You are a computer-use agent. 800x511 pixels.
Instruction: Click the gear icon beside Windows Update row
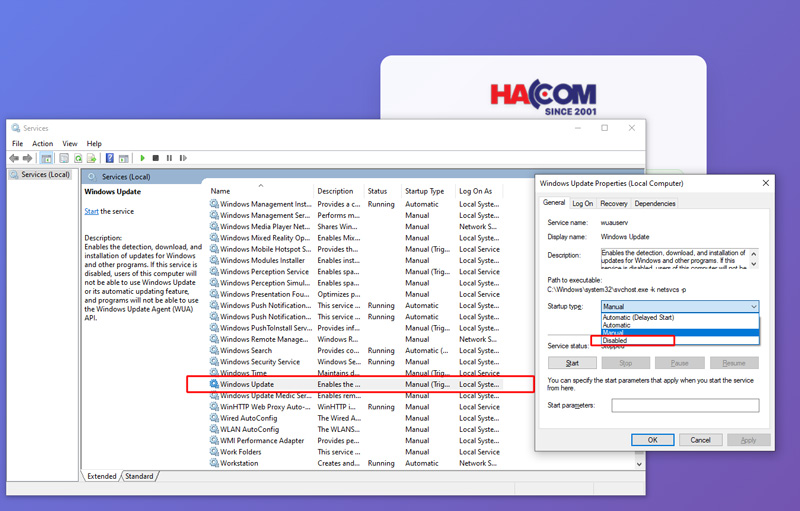click(214, 384)
